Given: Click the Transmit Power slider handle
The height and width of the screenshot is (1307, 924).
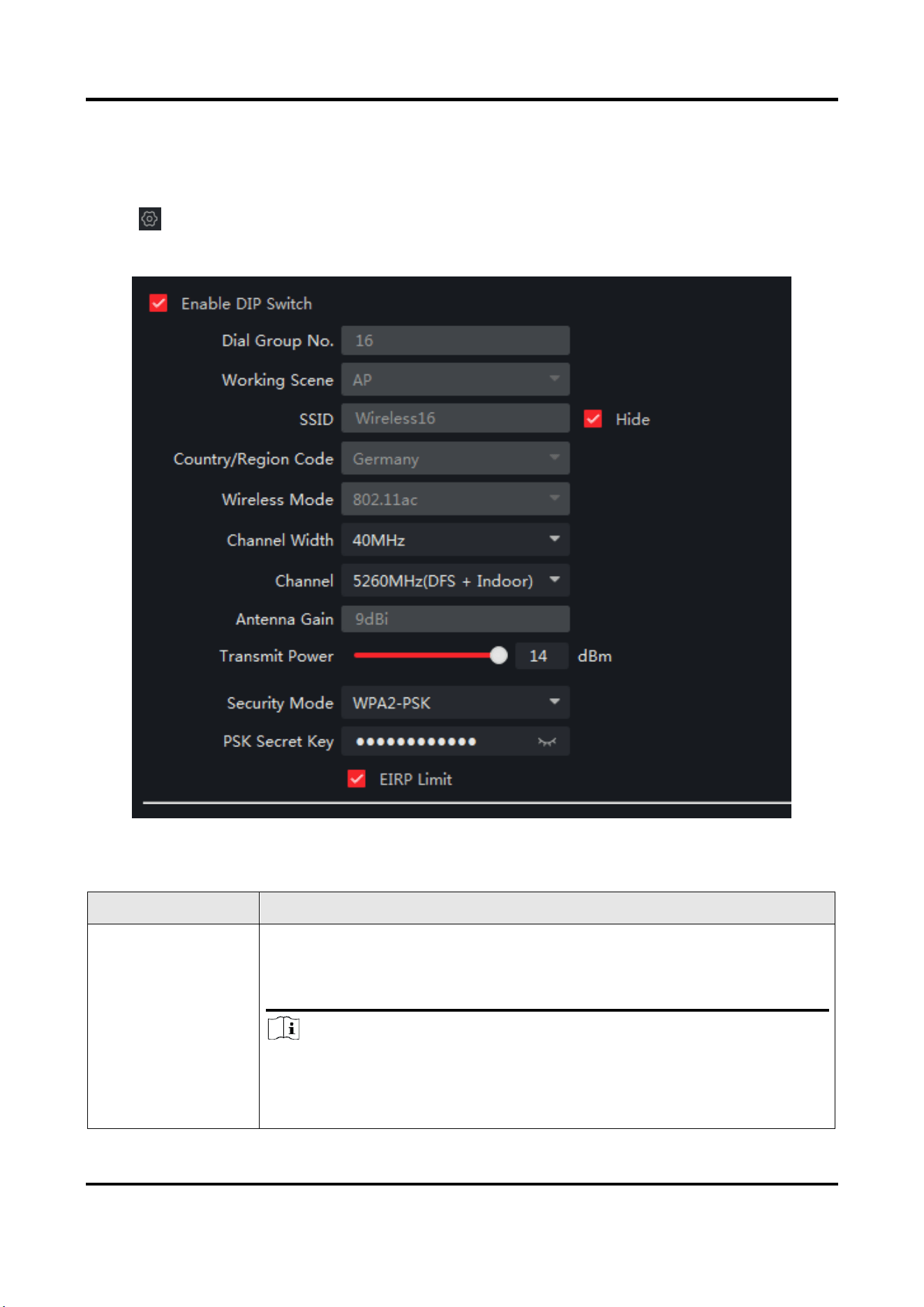Looking at the screenshot, I should tap(498, 655).
